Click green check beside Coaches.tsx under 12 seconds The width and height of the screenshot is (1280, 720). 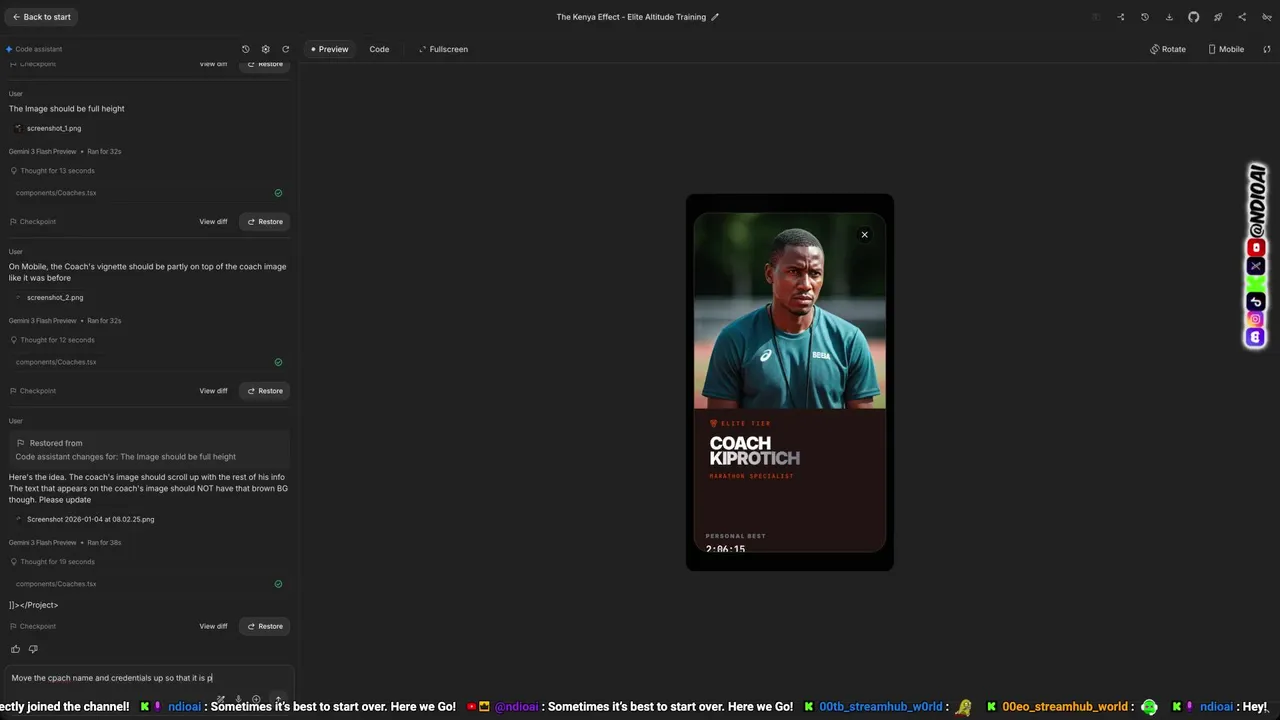pos(278,362)
